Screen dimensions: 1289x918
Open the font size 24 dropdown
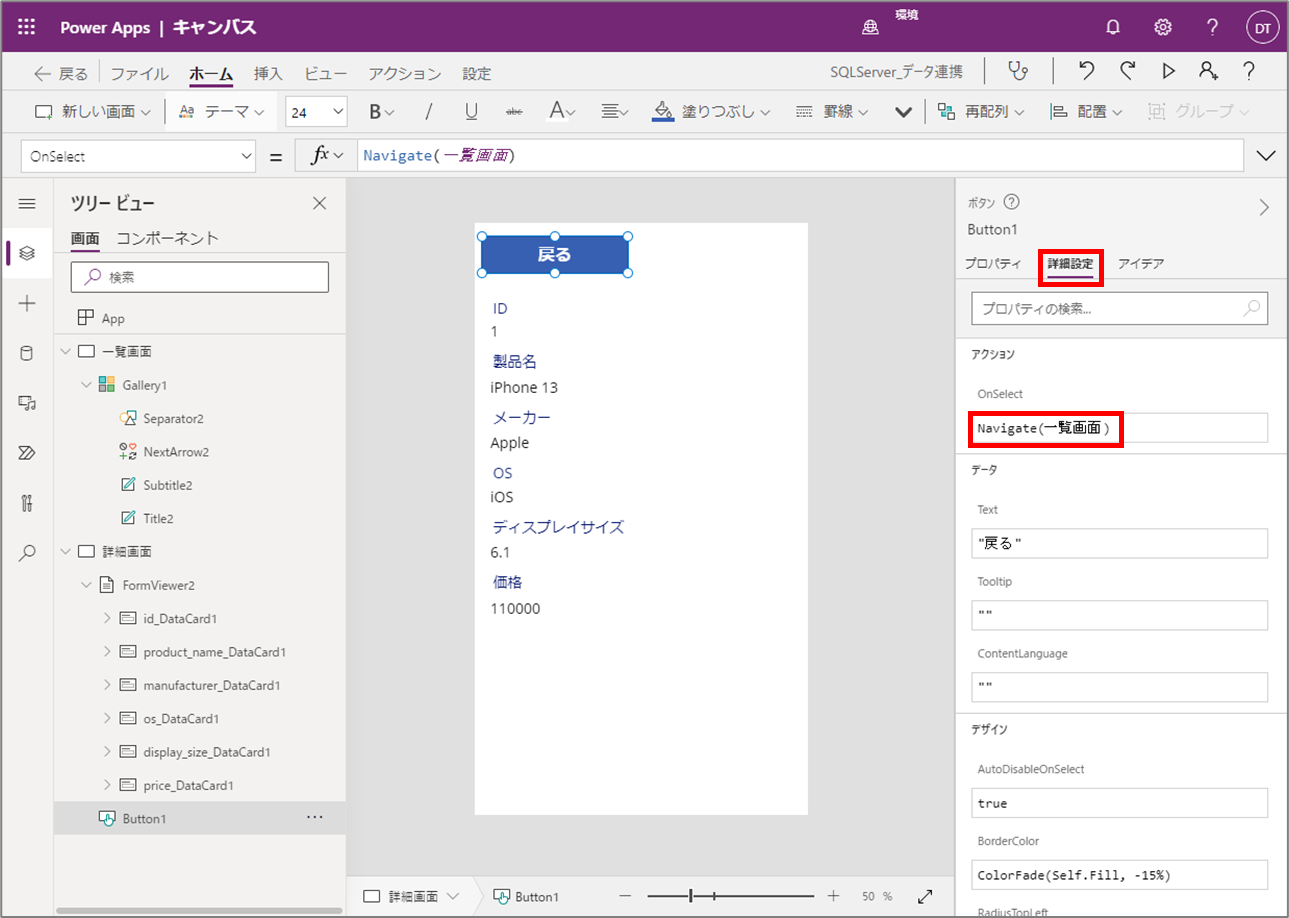tap(316, 112)
